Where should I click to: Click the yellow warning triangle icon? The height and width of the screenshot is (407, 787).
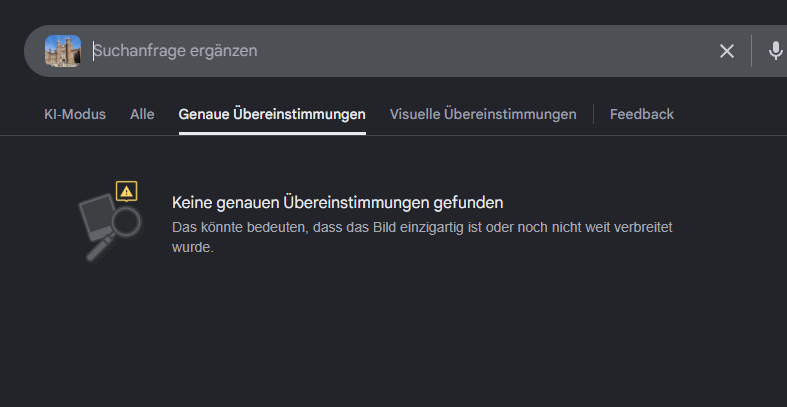click(126, 191)
